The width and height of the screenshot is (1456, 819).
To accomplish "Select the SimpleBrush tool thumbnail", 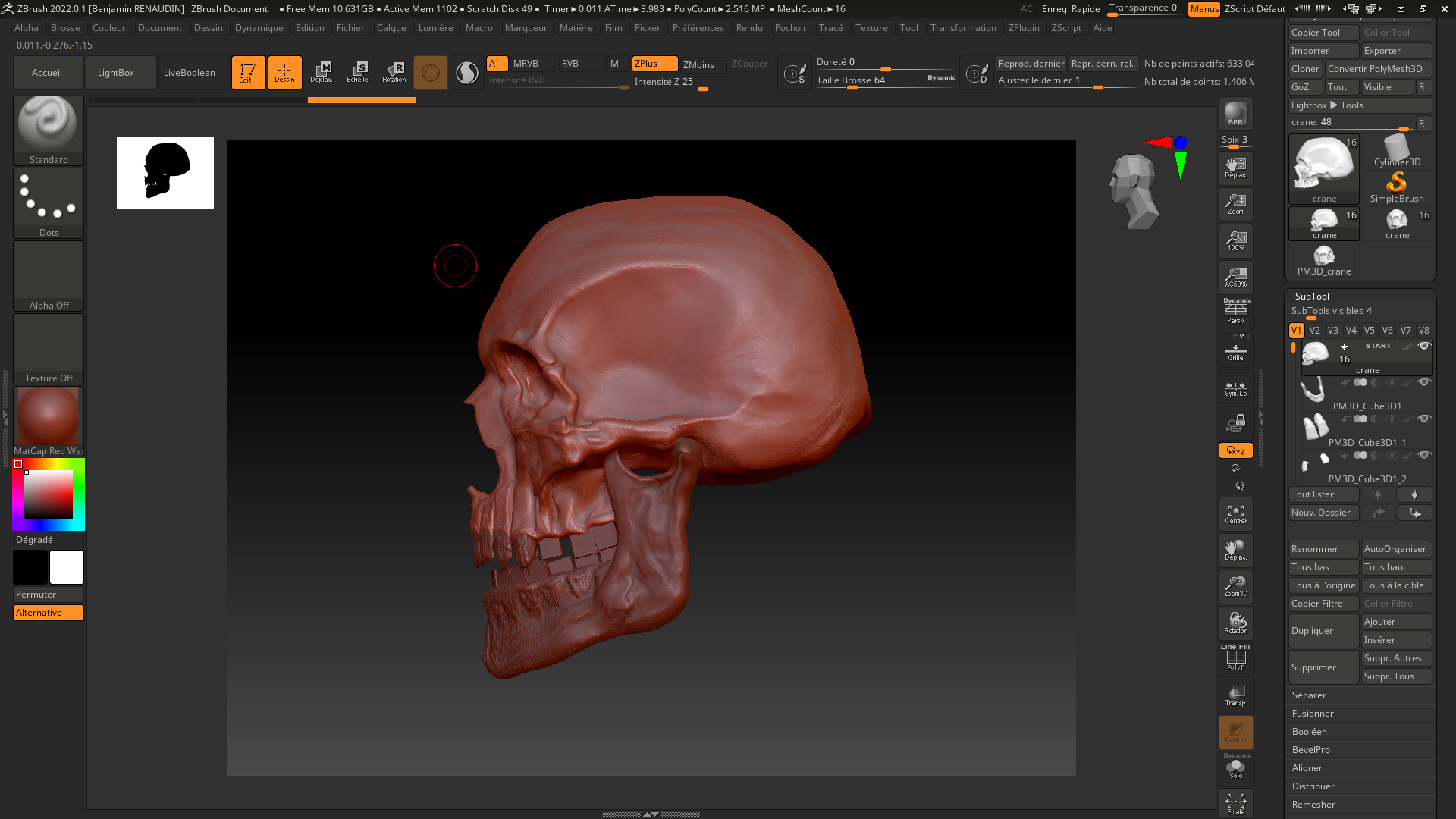I will [x=1397, y=187].
